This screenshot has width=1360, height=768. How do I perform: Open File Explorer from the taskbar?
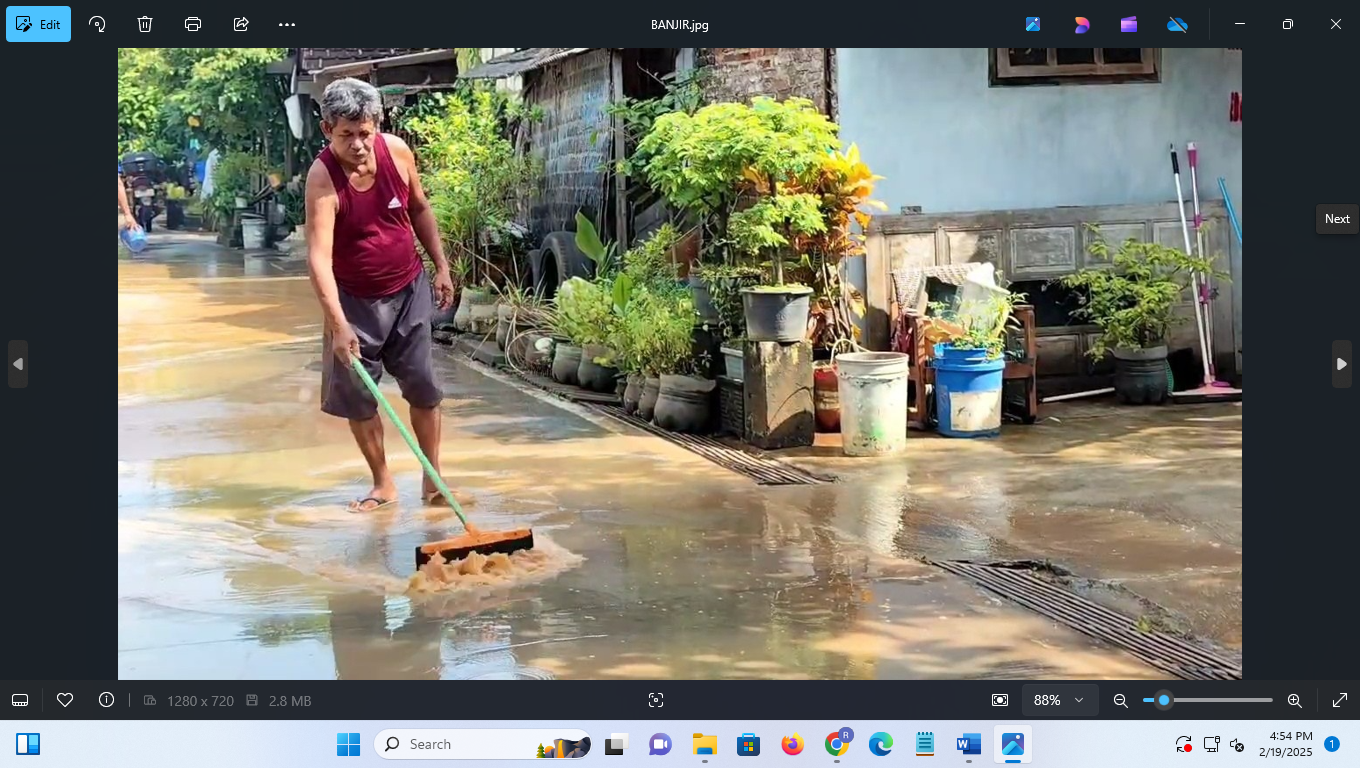pyautogui.click(x=705, y=744)
